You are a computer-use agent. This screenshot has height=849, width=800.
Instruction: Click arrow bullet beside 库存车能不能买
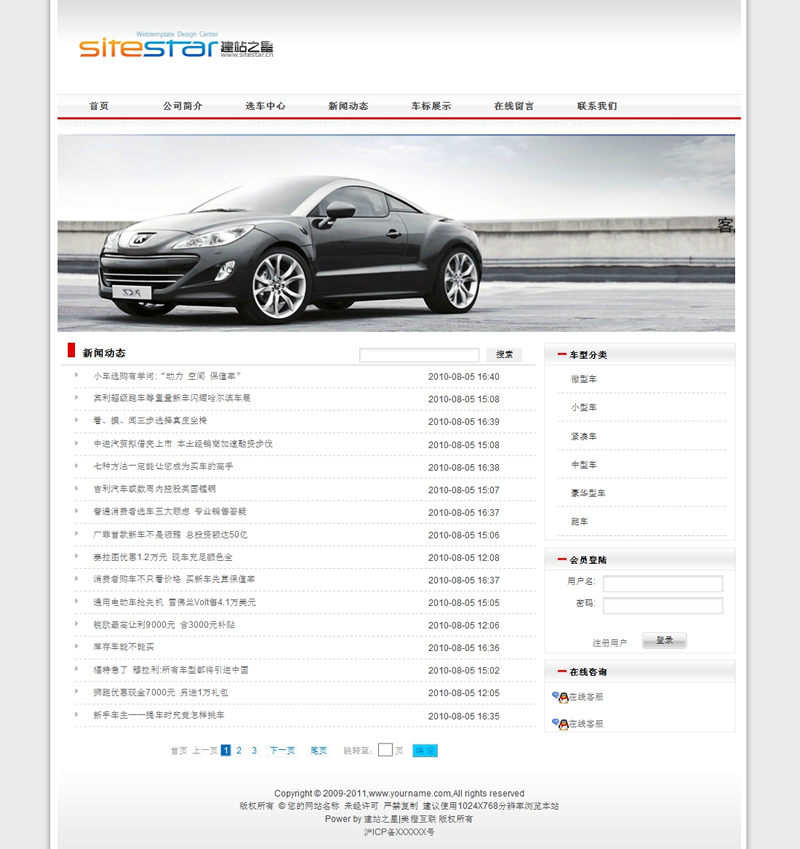[x=77, y=647]
